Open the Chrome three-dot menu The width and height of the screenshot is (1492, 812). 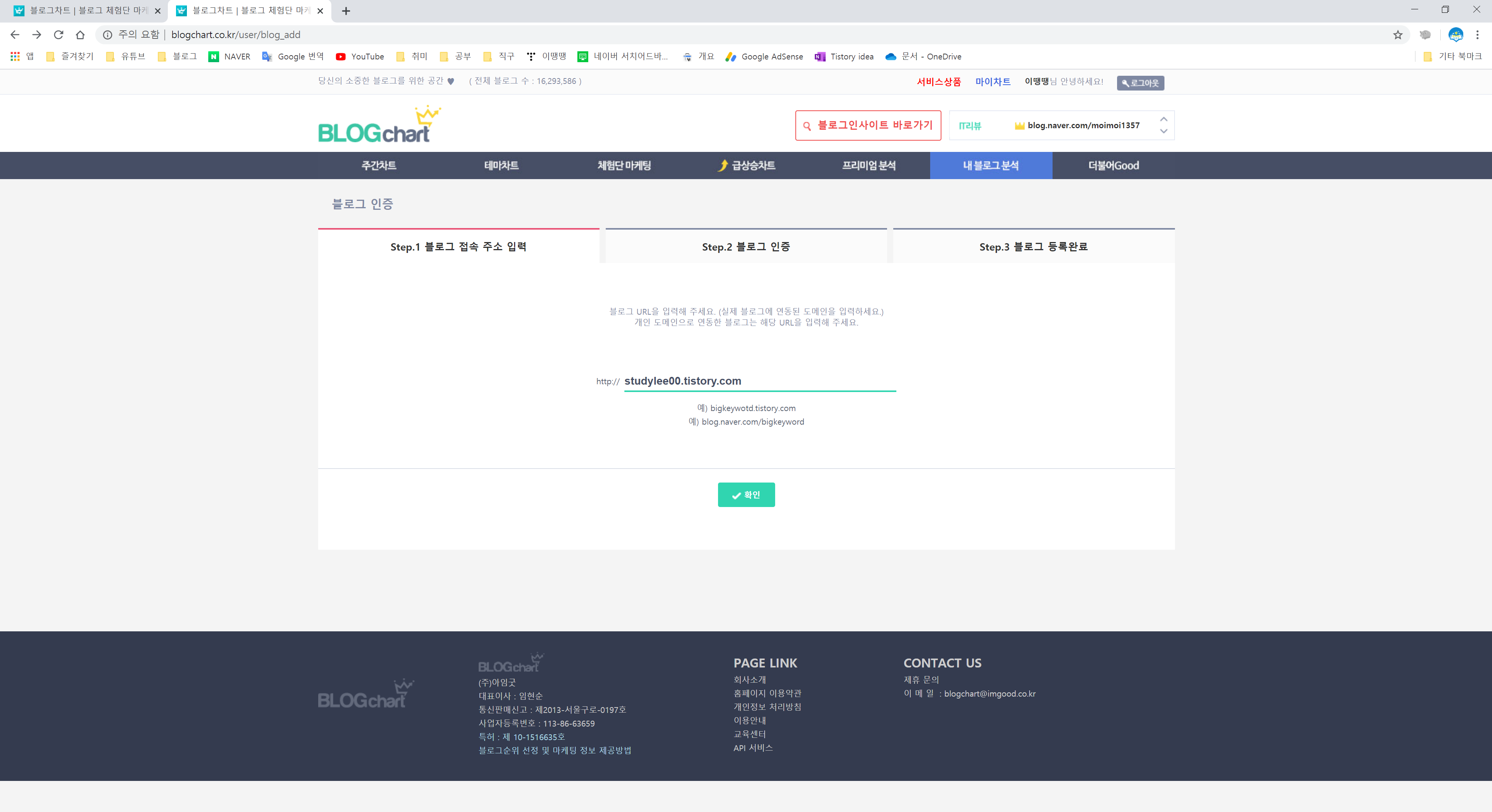(x=1477, y=35)
